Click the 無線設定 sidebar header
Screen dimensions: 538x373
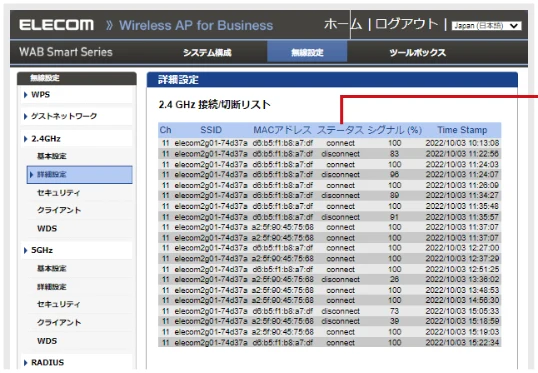tap(77, 78)
